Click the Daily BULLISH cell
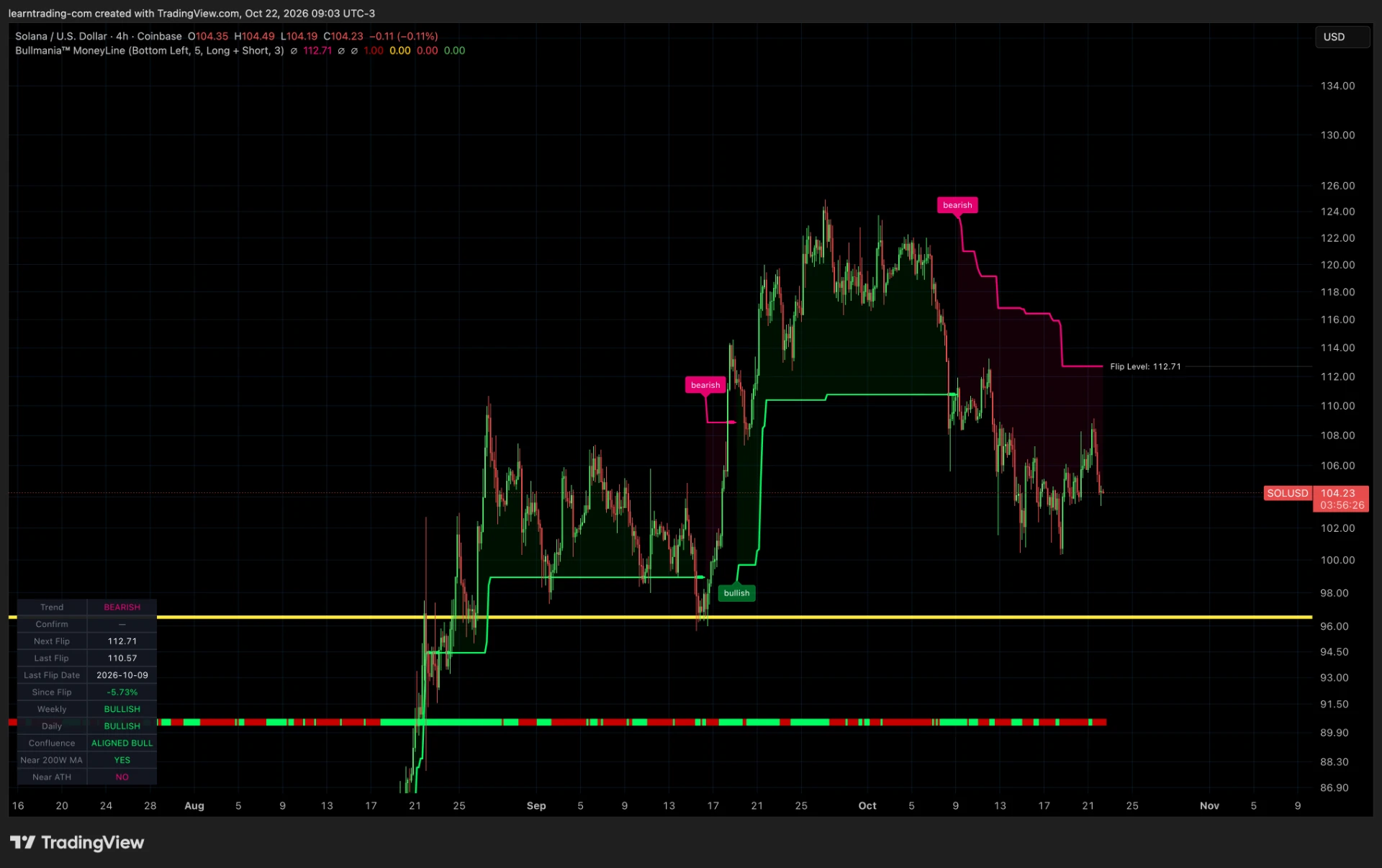1382x868 pixels. [122, 726]
